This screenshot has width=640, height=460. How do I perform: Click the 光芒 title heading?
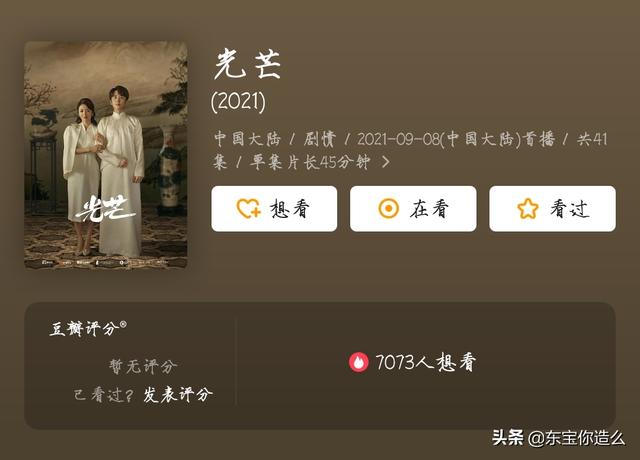[x=247, y=64]
